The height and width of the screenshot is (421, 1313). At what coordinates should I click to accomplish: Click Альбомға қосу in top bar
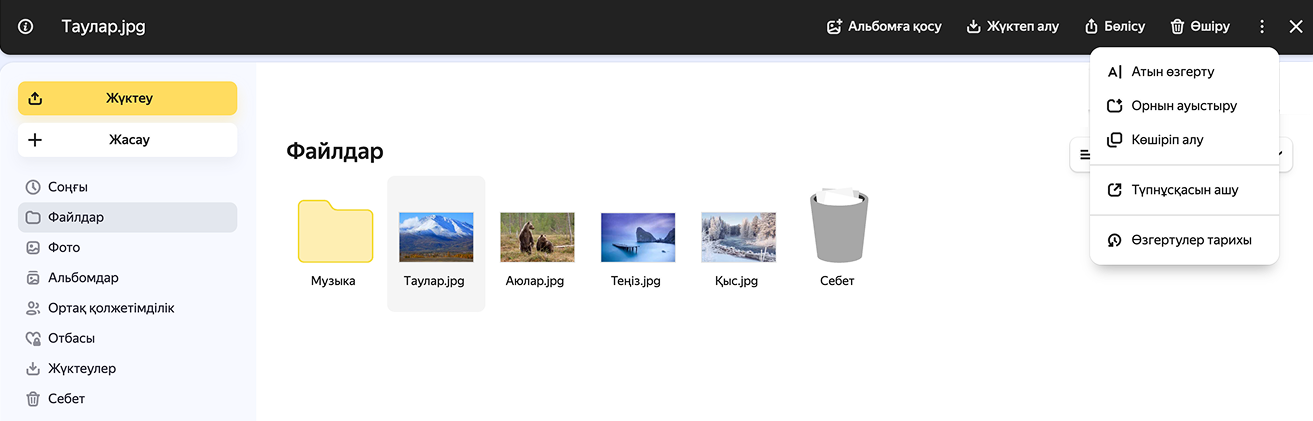point(883,27)
